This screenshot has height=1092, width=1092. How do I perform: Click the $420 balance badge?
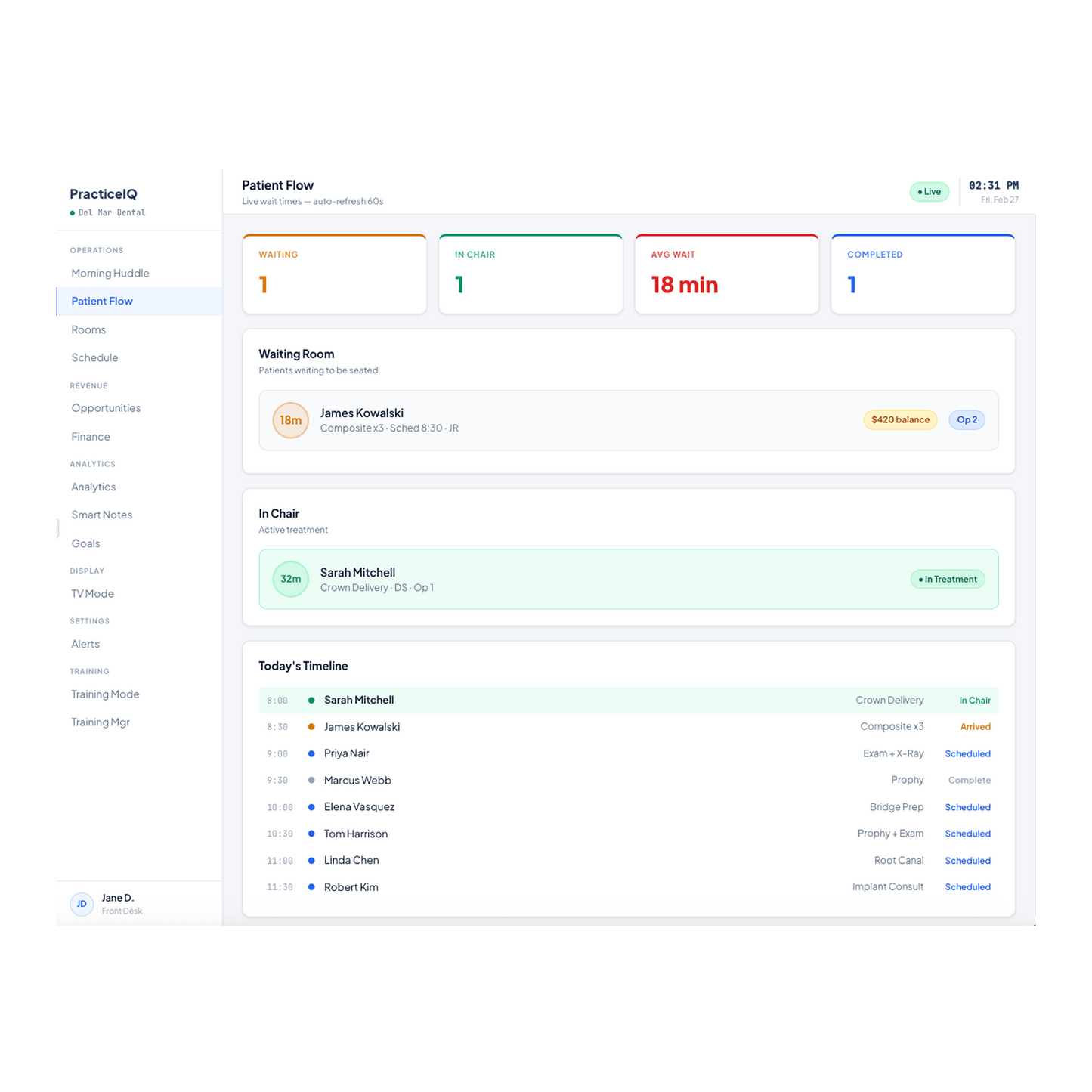point(900,420)
